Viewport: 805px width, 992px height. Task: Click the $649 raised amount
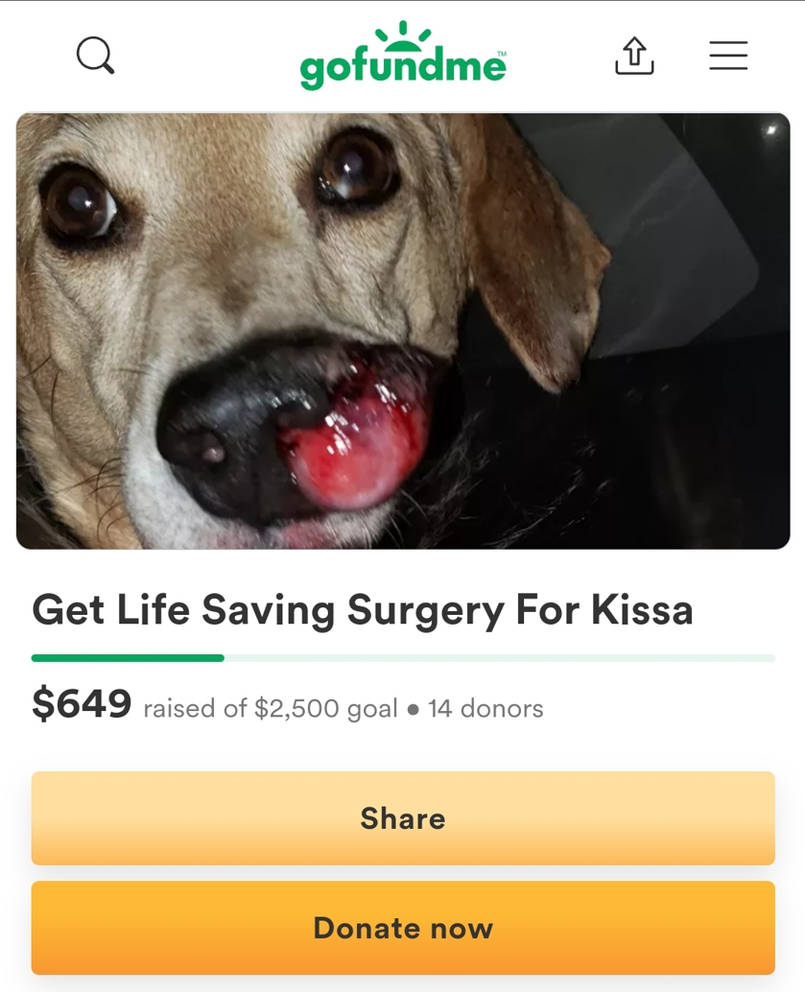(x=82, y=704)
